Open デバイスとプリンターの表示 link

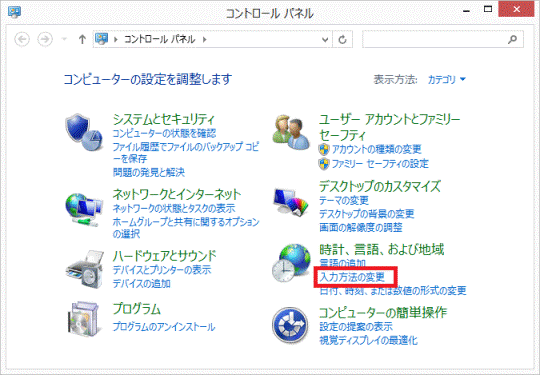(162, 270)
